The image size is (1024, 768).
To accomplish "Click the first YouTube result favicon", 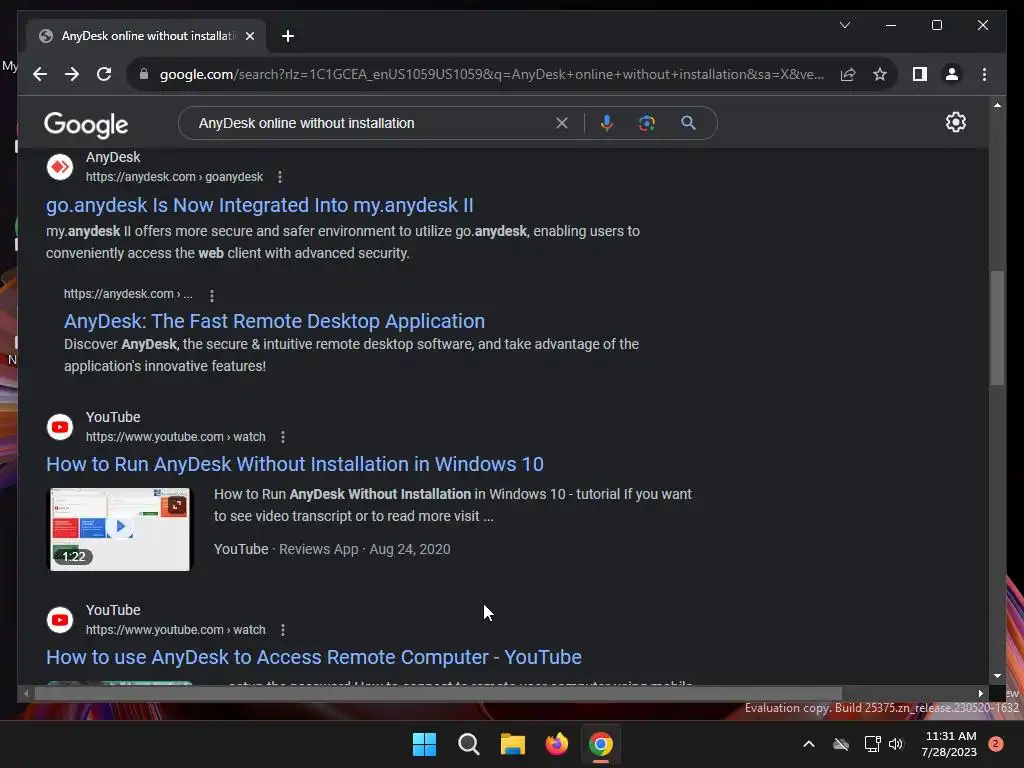I will pos(60,427).
